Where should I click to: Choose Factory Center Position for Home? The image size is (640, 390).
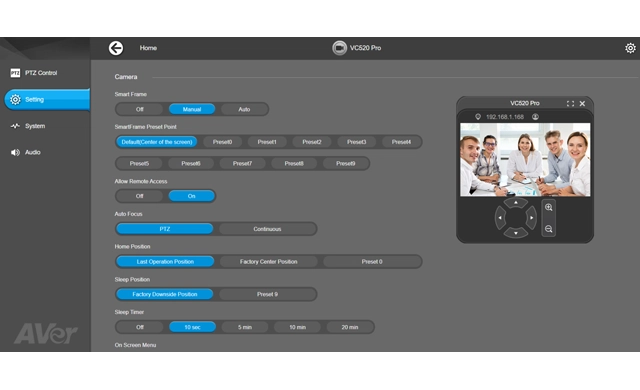tap(269, 261)
